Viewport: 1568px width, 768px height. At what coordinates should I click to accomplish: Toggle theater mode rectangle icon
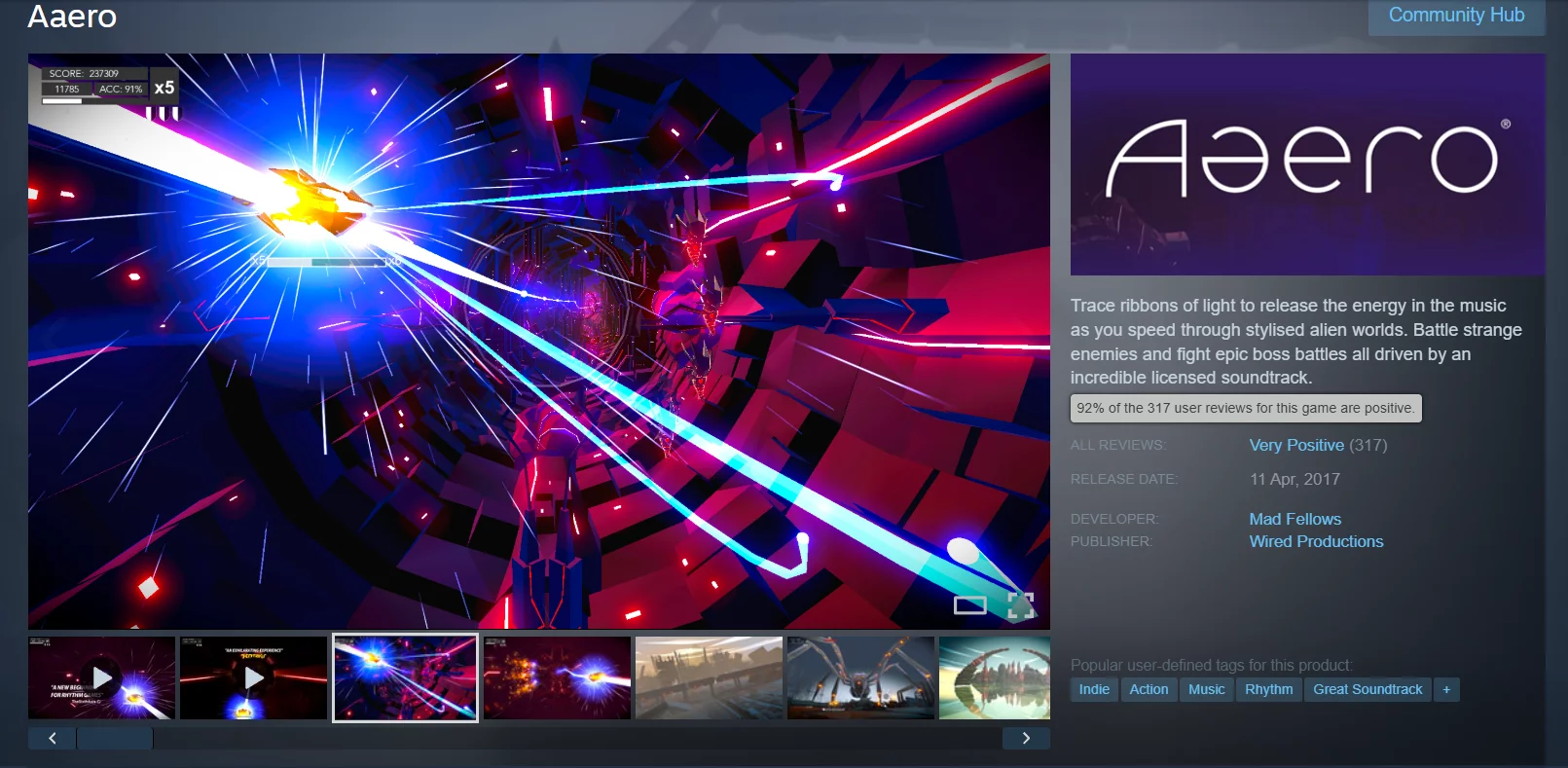pos(969,605)
